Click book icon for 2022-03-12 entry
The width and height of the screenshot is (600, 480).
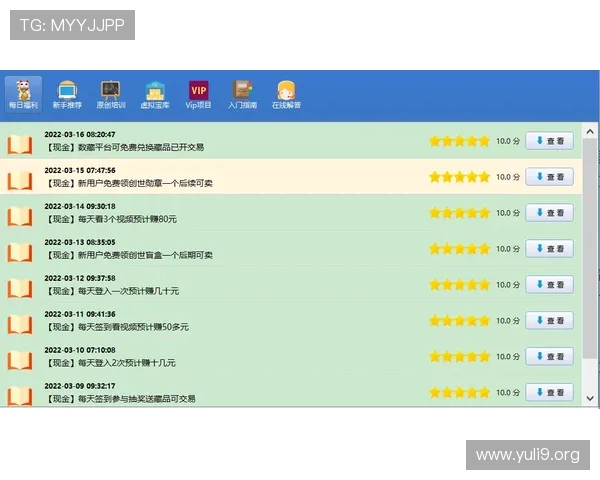20,289
